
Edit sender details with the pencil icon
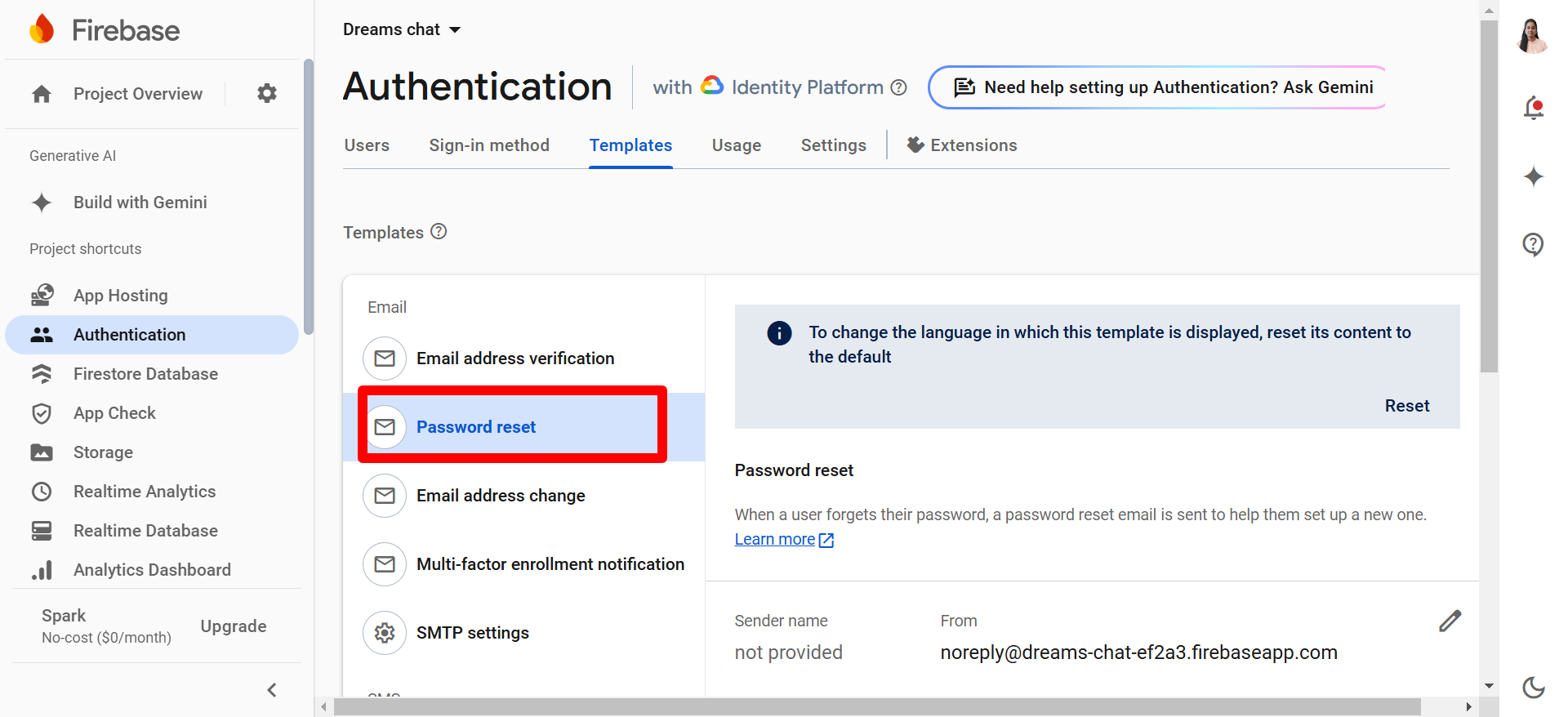(x=1450, y=621)
